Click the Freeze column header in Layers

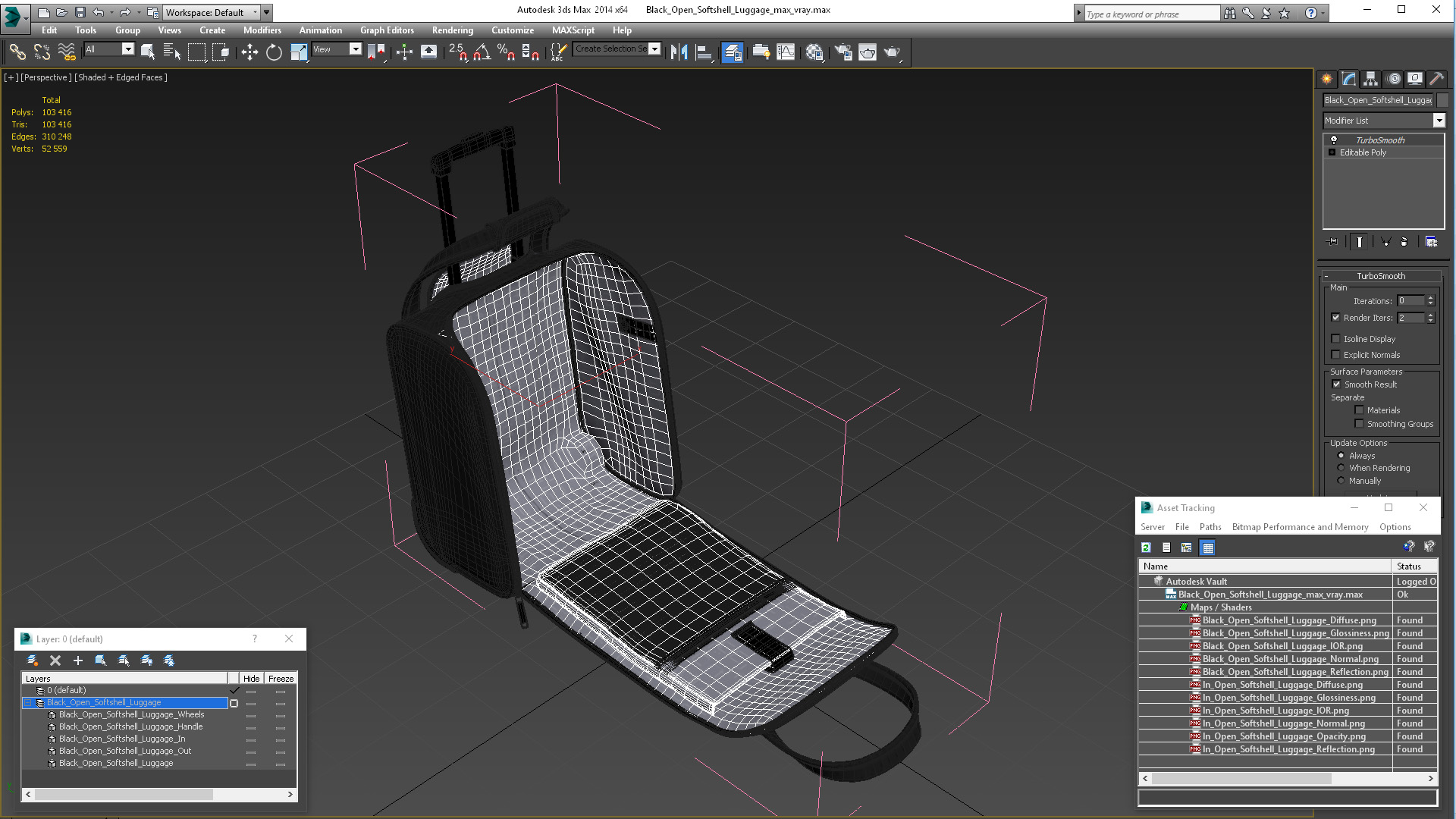(281, 679)
